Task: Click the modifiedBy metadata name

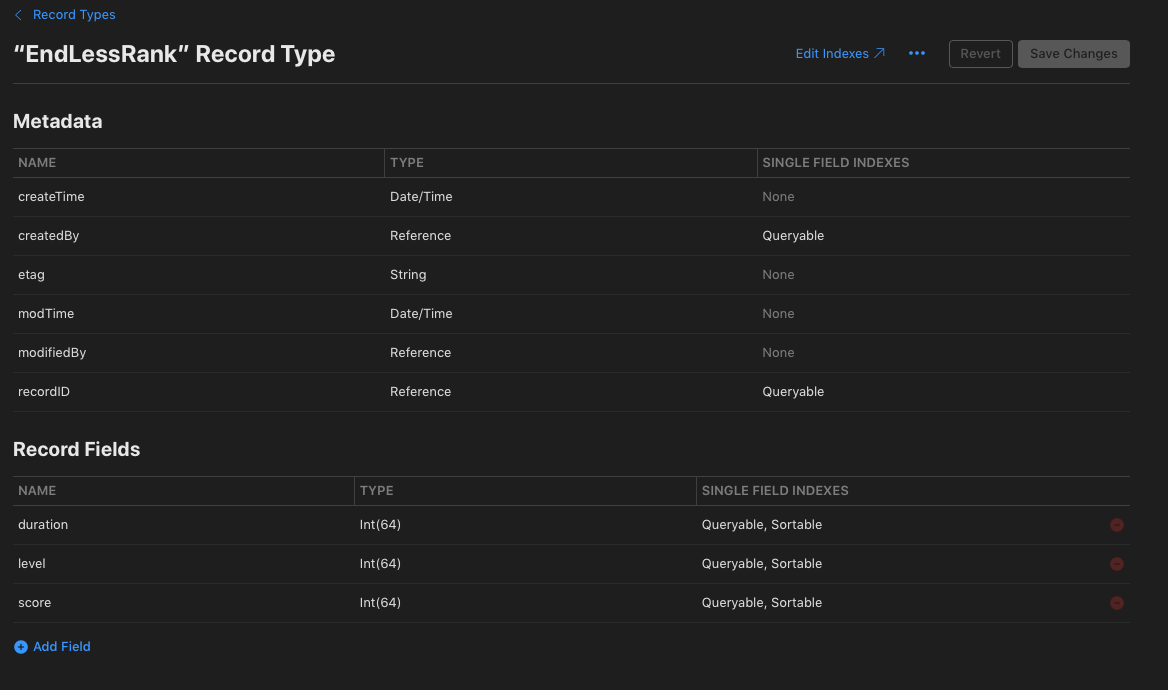Action: point(52,352)
